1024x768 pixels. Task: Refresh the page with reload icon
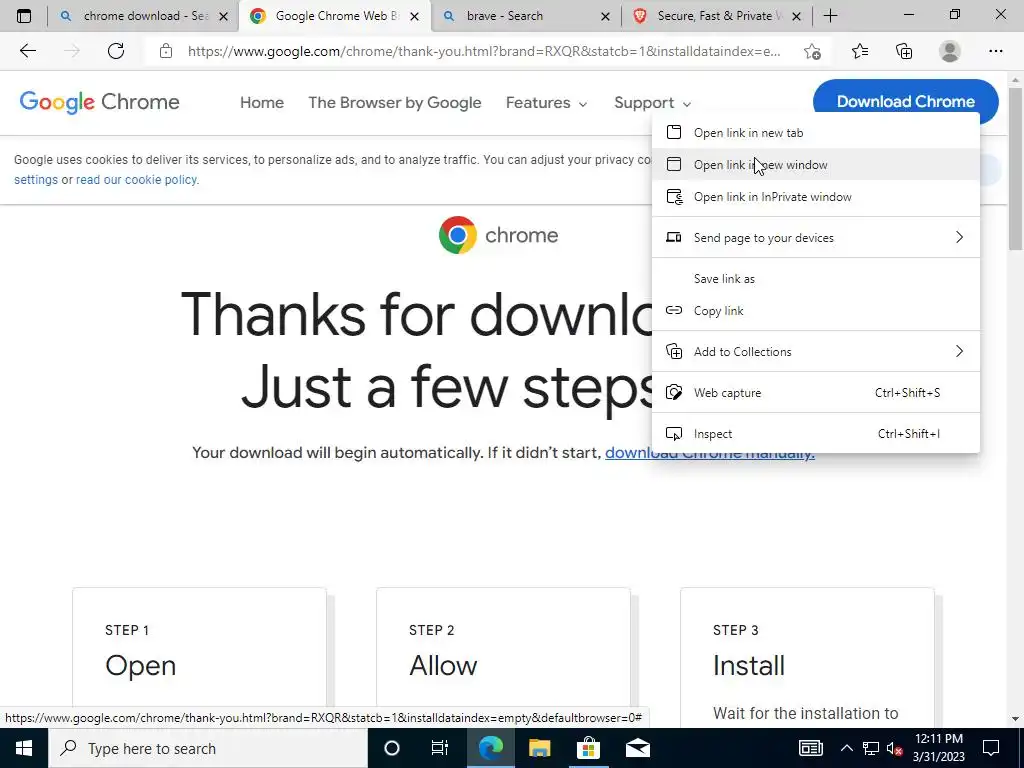pos(116,51)
